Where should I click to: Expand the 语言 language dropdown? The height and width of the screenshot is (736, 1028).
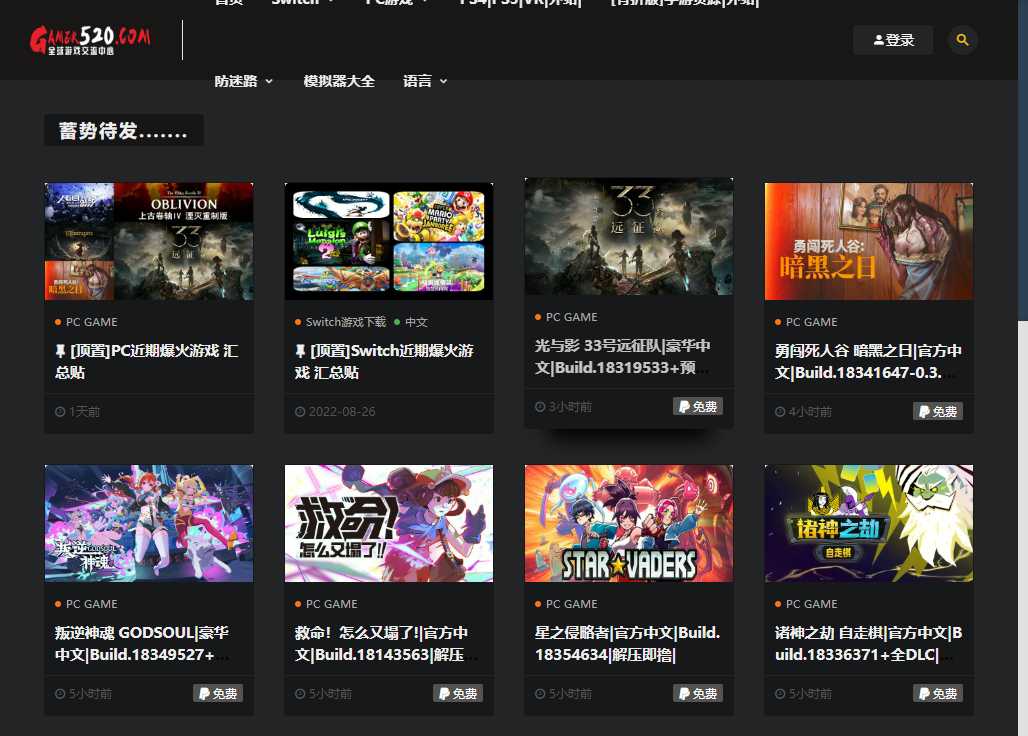425,81
